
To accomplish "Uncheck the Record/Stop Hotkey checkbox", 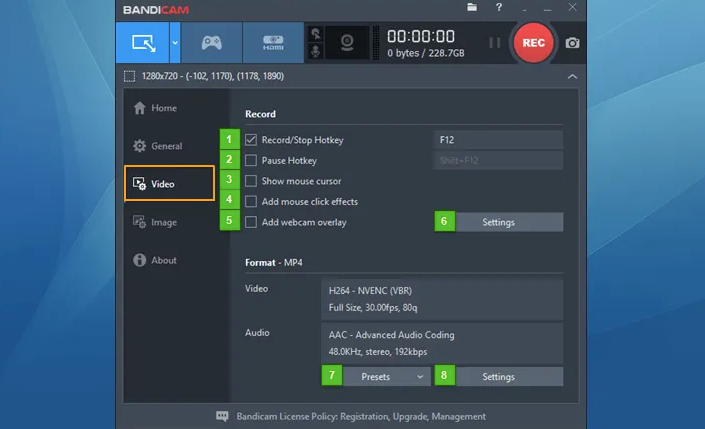I will (x=251, y=140).
